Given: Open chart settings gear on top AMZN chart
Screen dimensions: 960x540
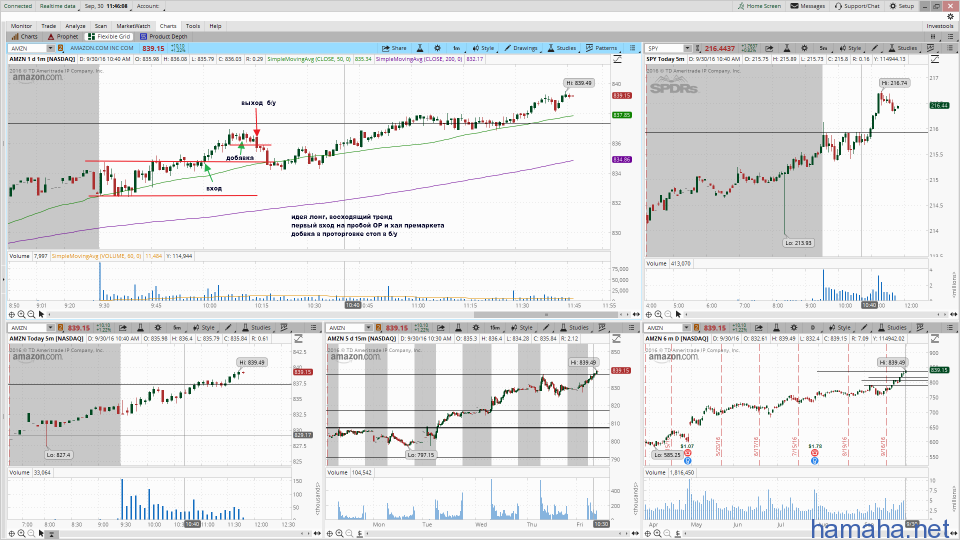Looking at the screenshot, I should pyautogui.click(x=437, y=48).
